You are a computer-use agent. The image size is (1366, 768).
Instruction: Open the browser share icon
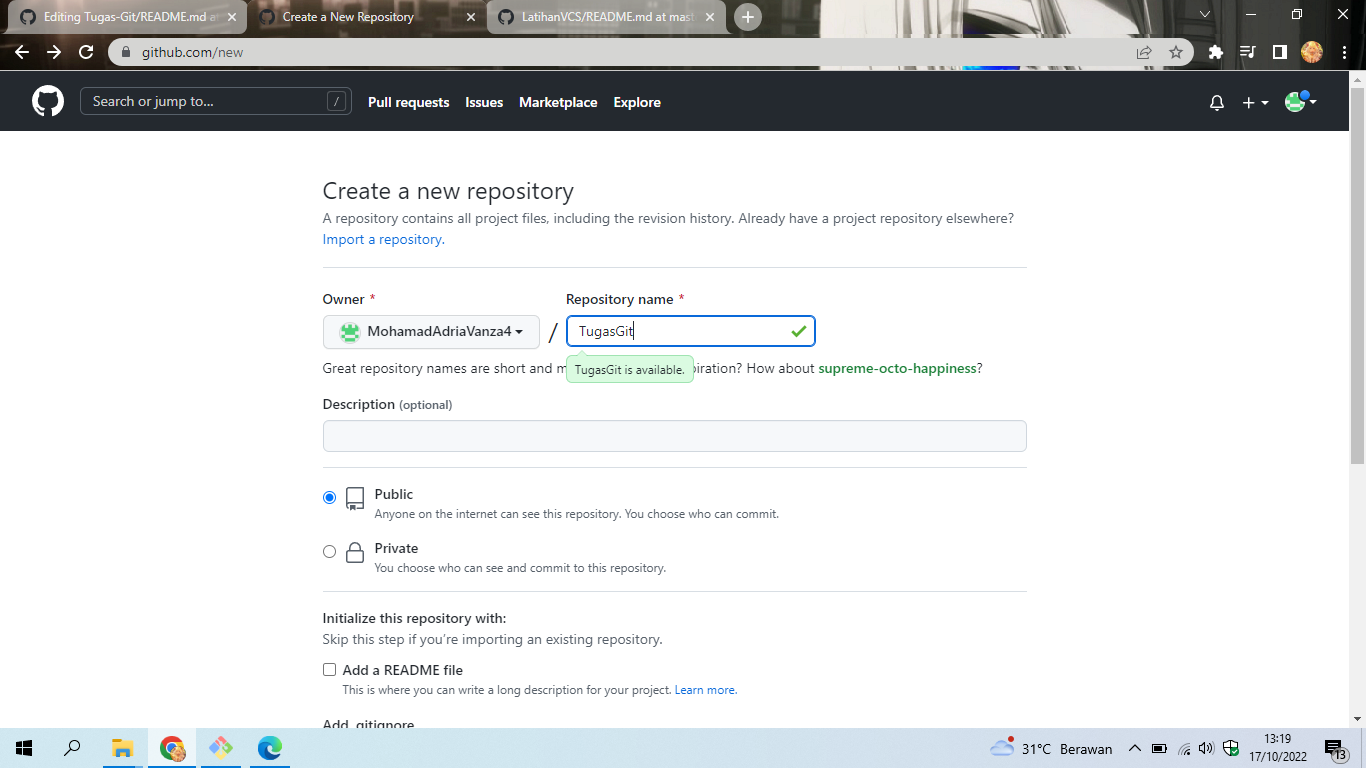1143,51
